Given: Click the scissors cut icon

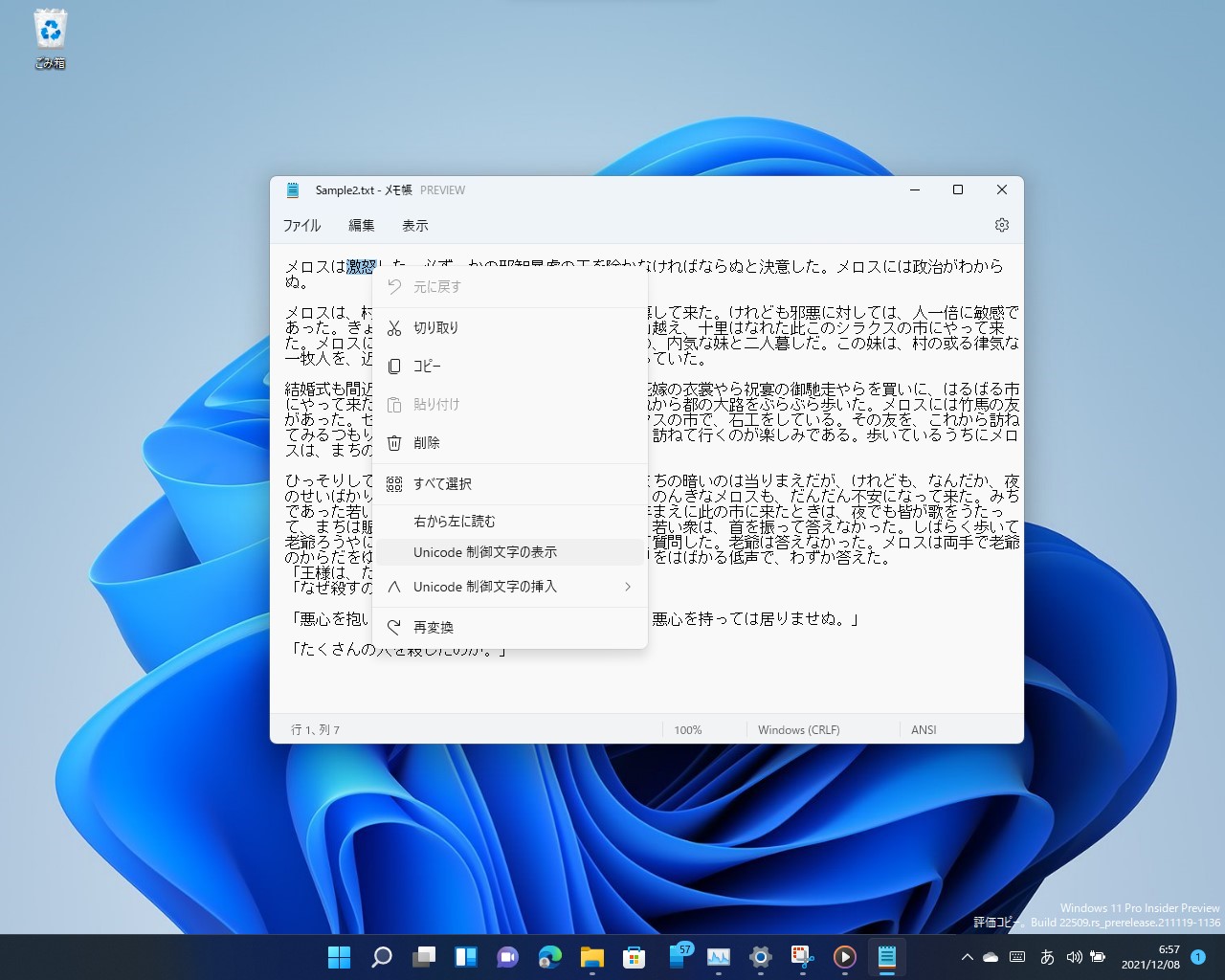Looking at the screenshot, I should 394,327.
